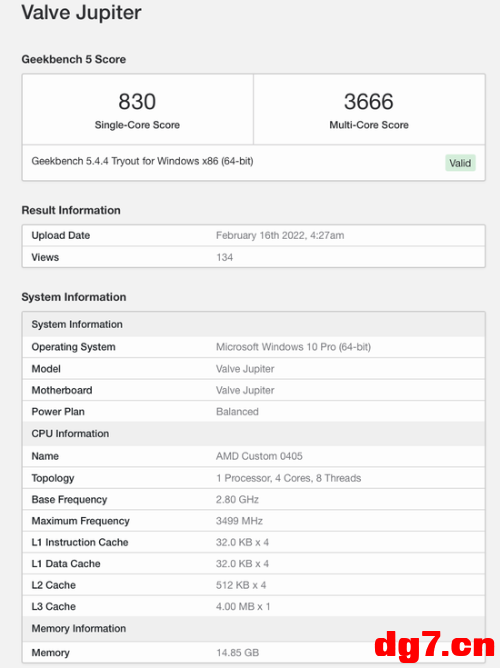Click the Maximum Frequency 3499 MHz value
Screen dimensions: 500x668
239,521
